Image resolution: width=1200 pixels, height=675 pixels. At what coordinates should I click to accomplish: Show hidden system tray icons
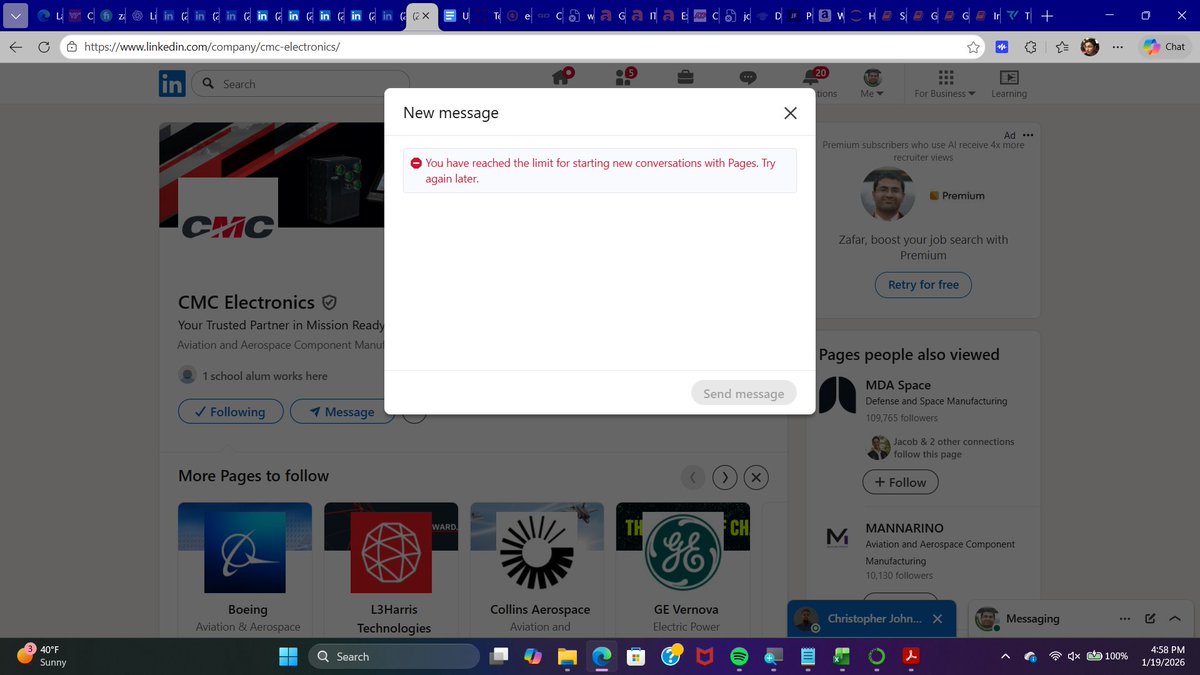1005,657
